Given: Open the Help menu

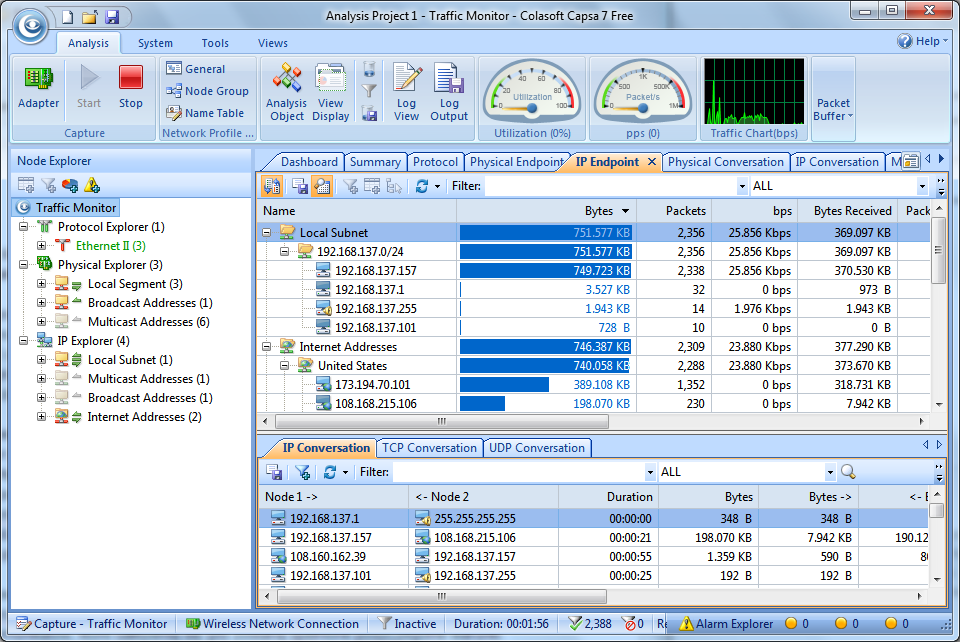Looking at the screenshot, I should (922, 41).
